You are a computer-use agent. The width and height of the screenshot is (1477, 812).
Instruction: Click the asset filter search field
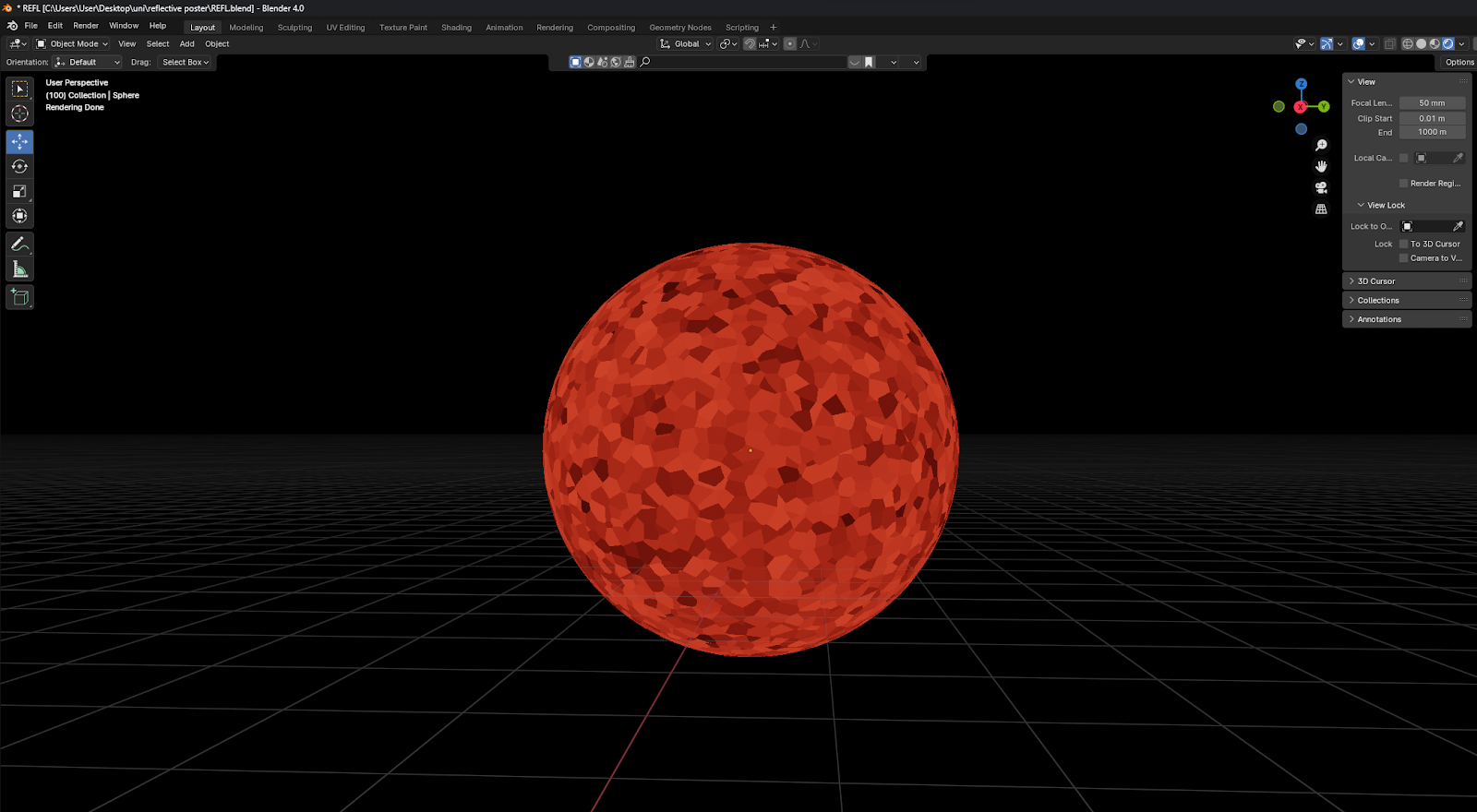coord(742,63)
